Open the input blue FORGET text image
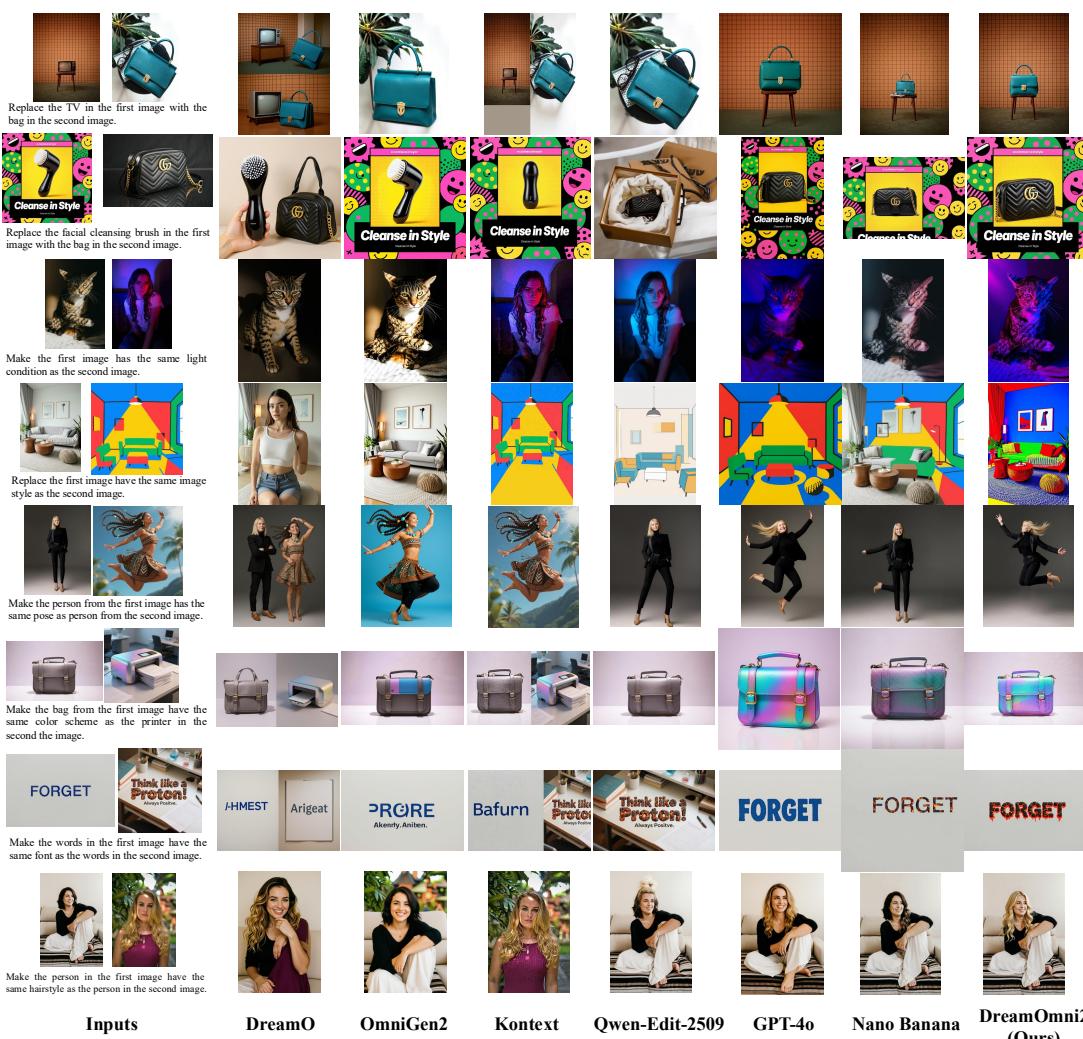1083x1039 pixels. pyautogui.click(x=60, y=790)
